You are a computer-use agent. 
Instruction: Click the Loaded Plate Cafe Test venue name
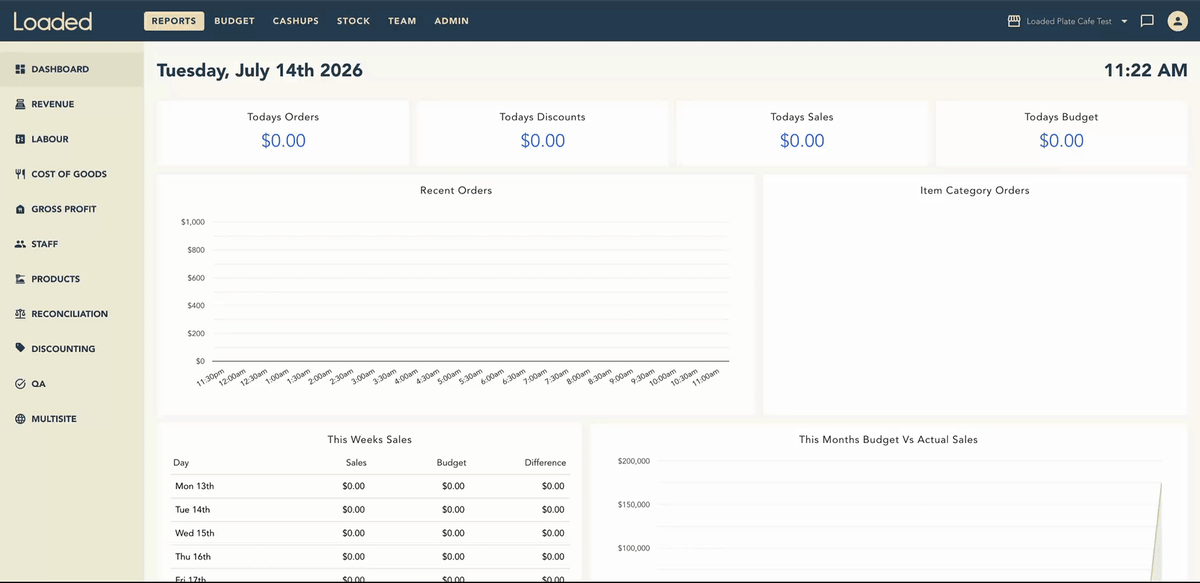[1069, 21]
